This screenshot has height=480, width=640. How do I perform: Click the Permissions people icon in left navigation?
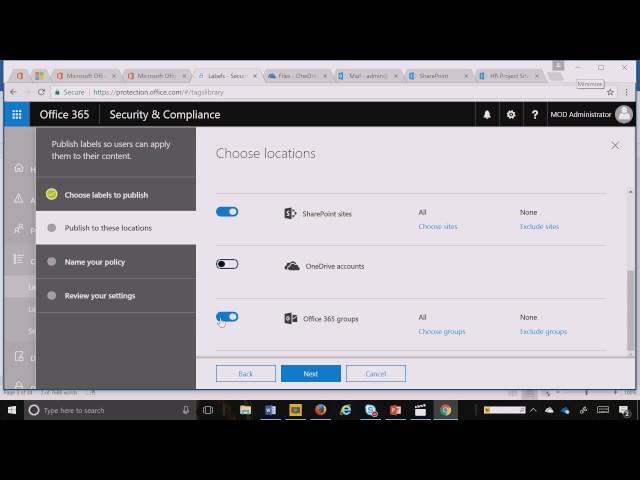tap(19, 229)
